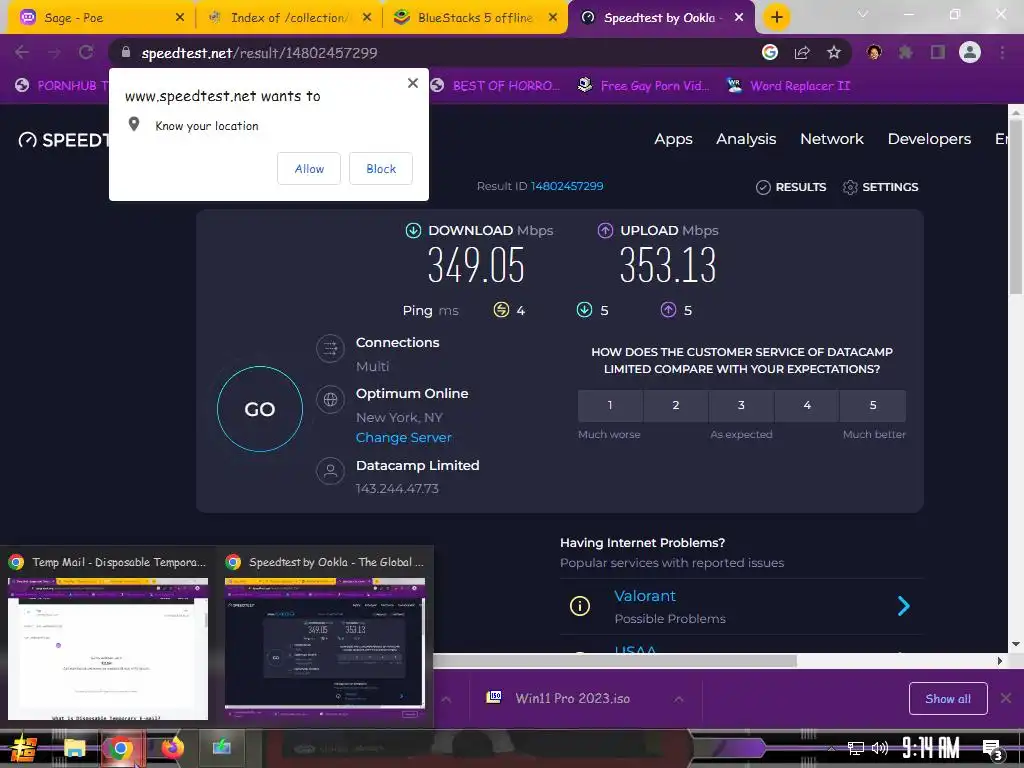Open the Apps menu item
This screenshot has height=768, width=1024.
(673, 139)
